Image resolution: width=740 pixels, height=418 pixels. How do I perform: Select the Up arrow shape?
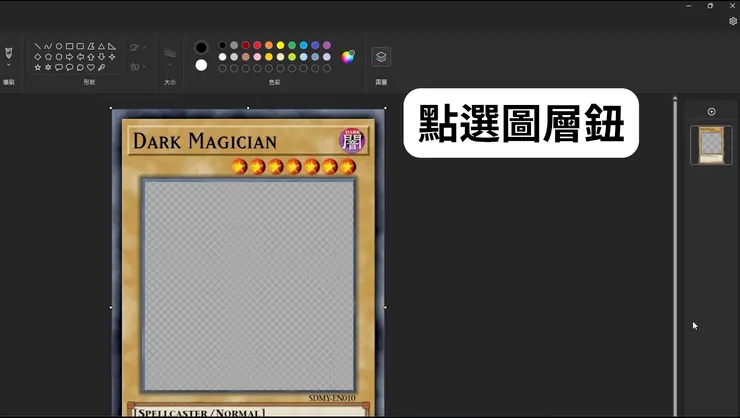pyautogui.click(x=91, y=57)
